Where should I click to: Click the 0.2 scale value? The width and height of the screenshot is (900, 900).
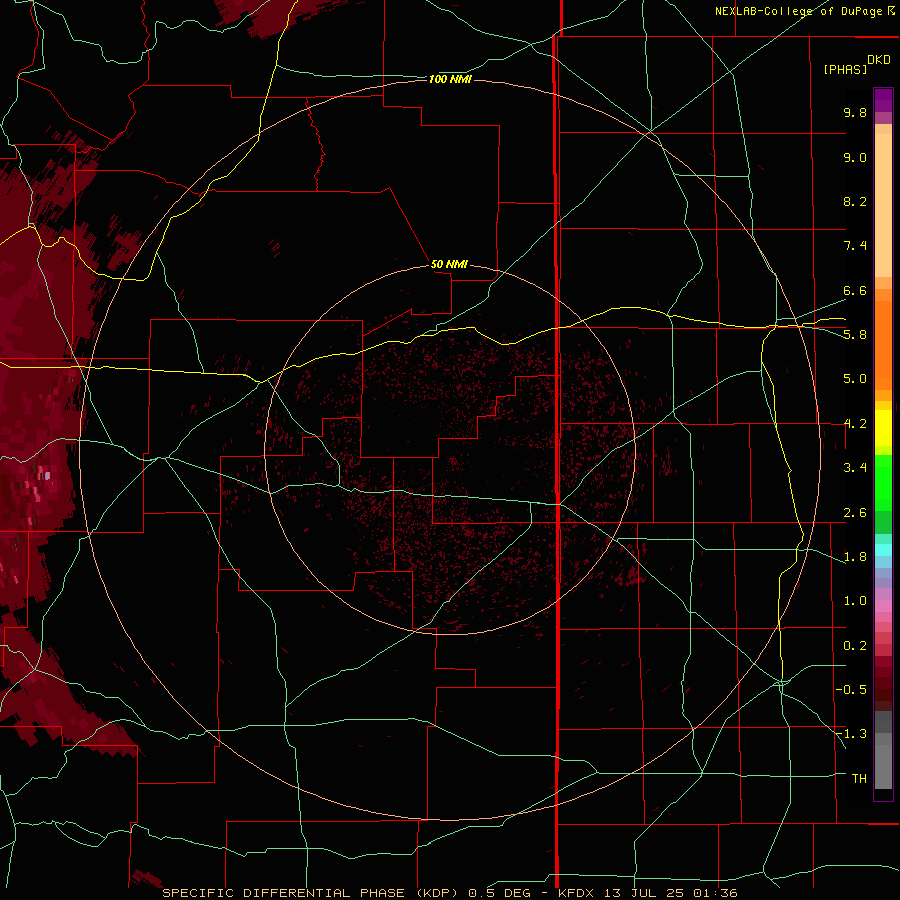click(x=855, y=646)
